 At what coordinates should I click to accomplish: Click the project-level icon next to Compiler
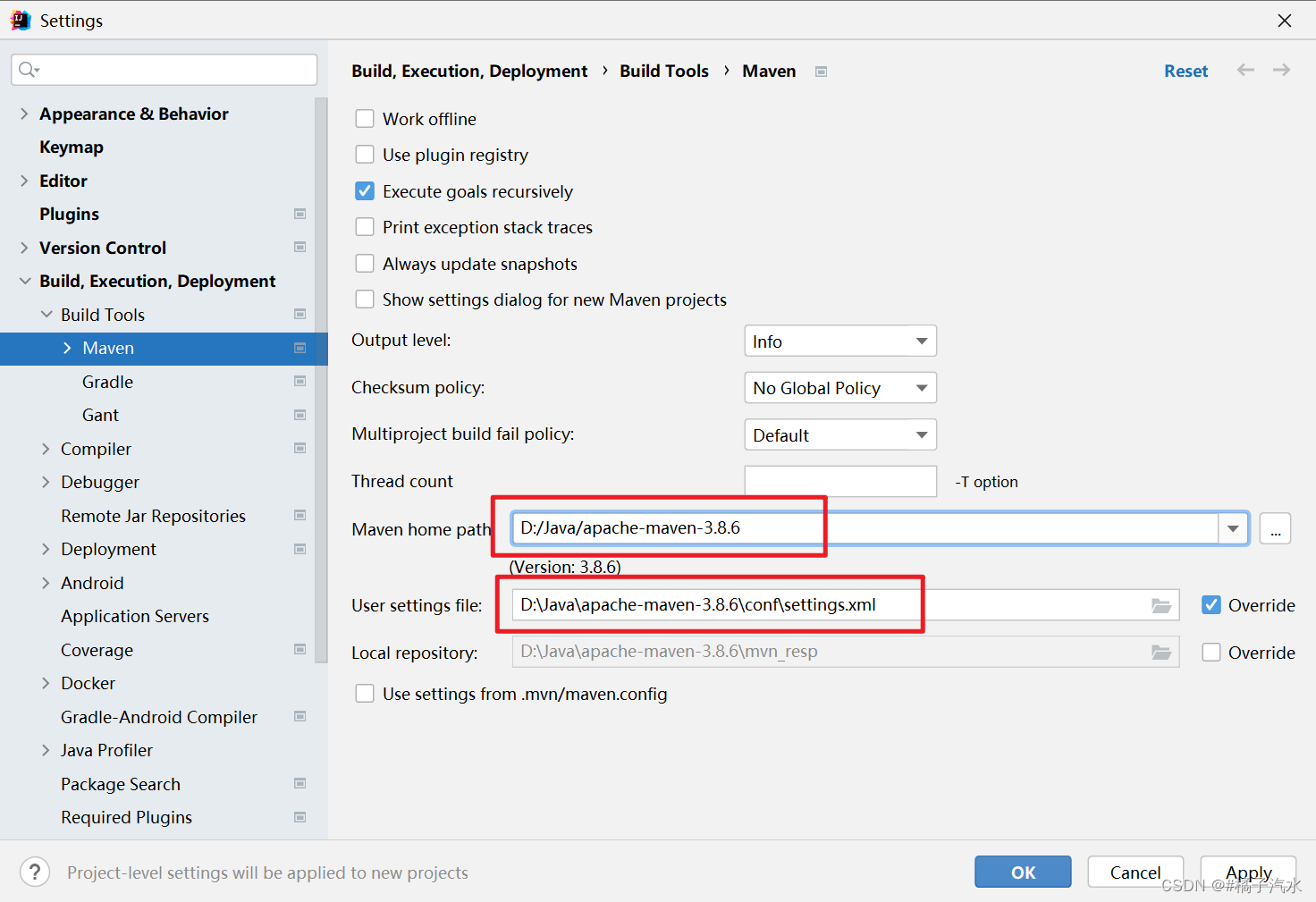coord(300,448)
